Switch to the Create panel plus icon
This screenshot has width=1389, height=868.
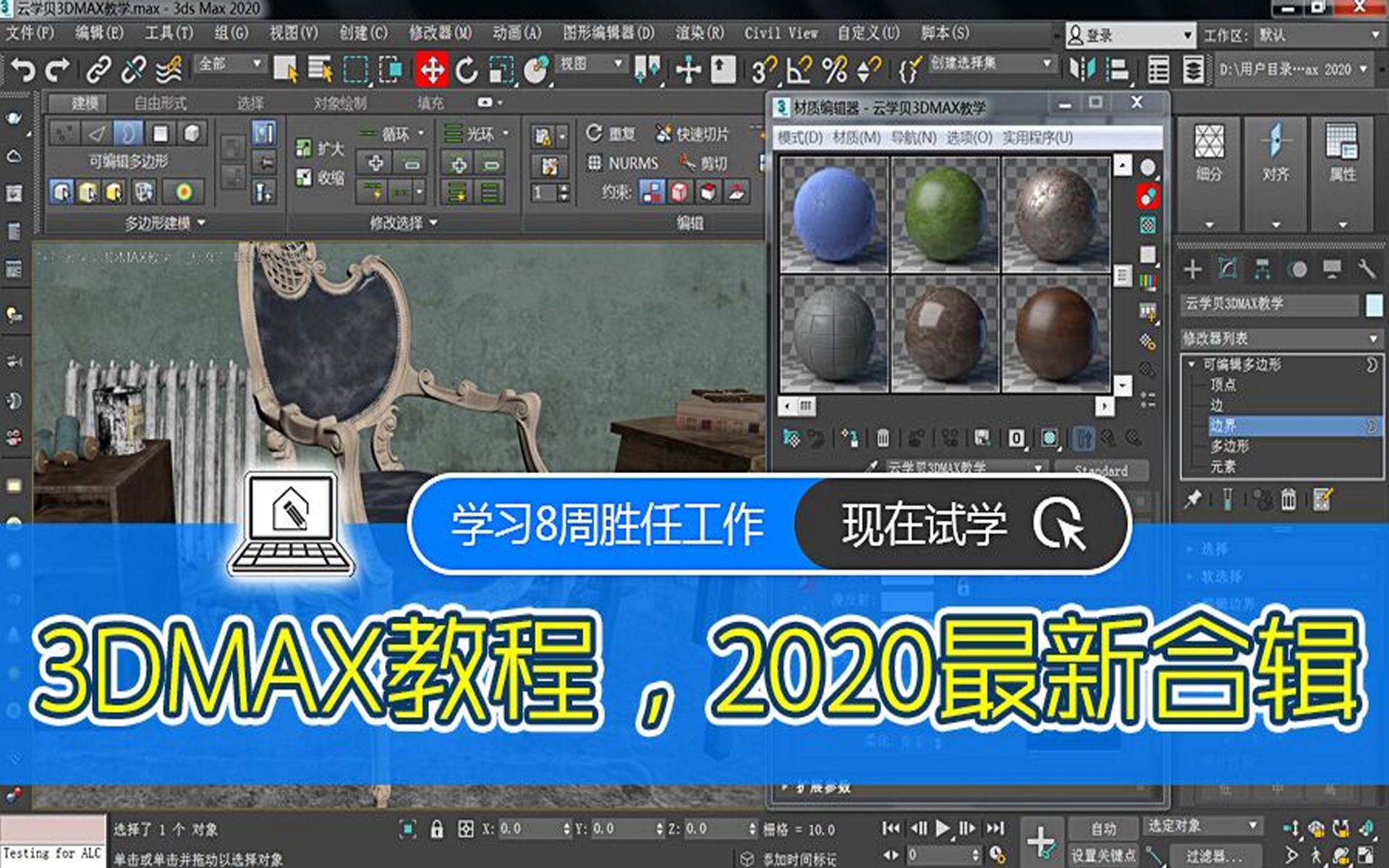(1194, 269)
